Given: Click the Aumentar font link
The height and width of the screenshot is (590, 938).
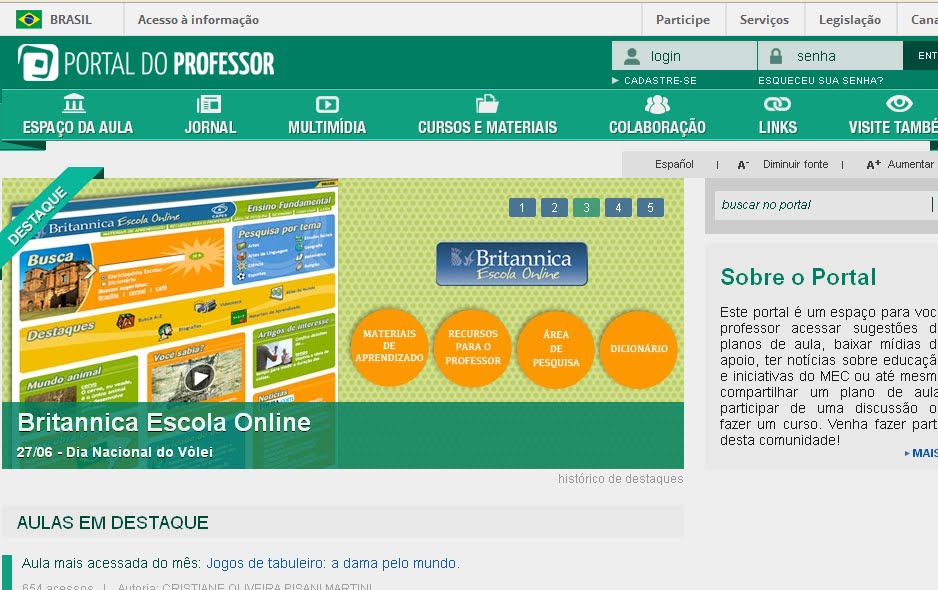Looking at the screenshot, I should [x=910, y=165].
